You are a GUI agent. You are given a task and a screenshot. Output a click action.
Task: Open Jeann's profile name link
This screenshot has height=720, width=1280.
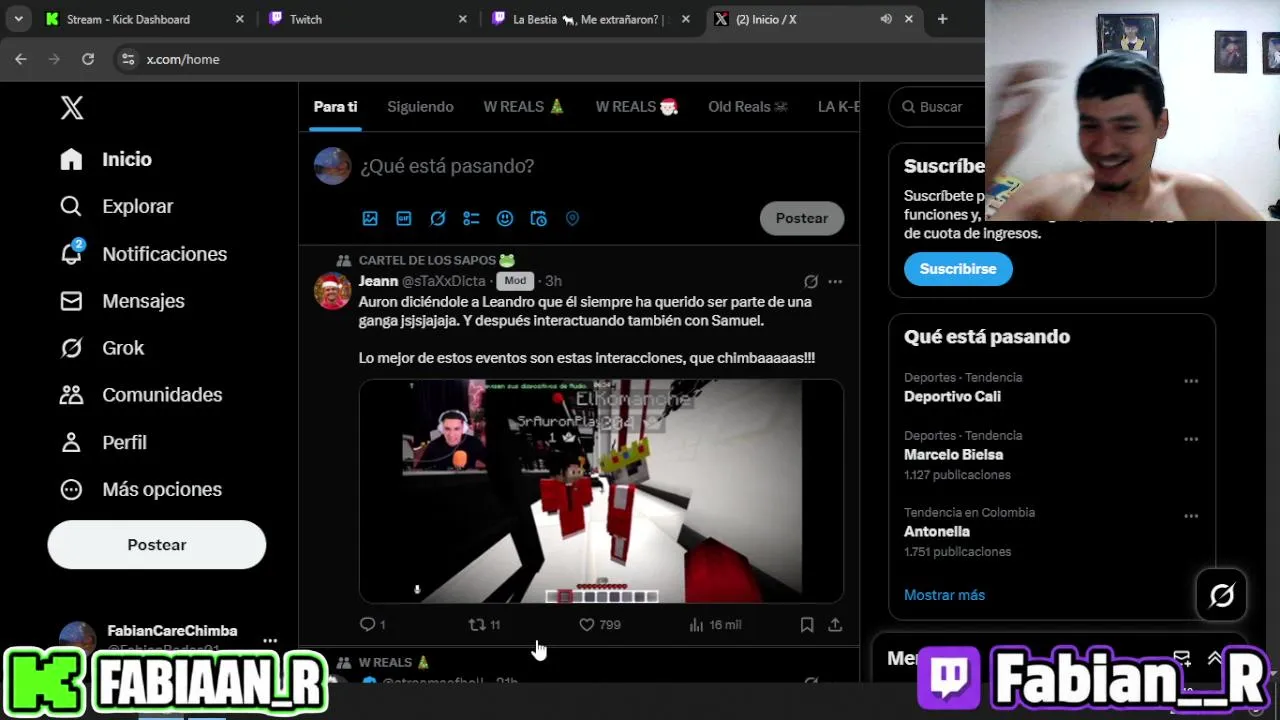(x=378, y=281)
